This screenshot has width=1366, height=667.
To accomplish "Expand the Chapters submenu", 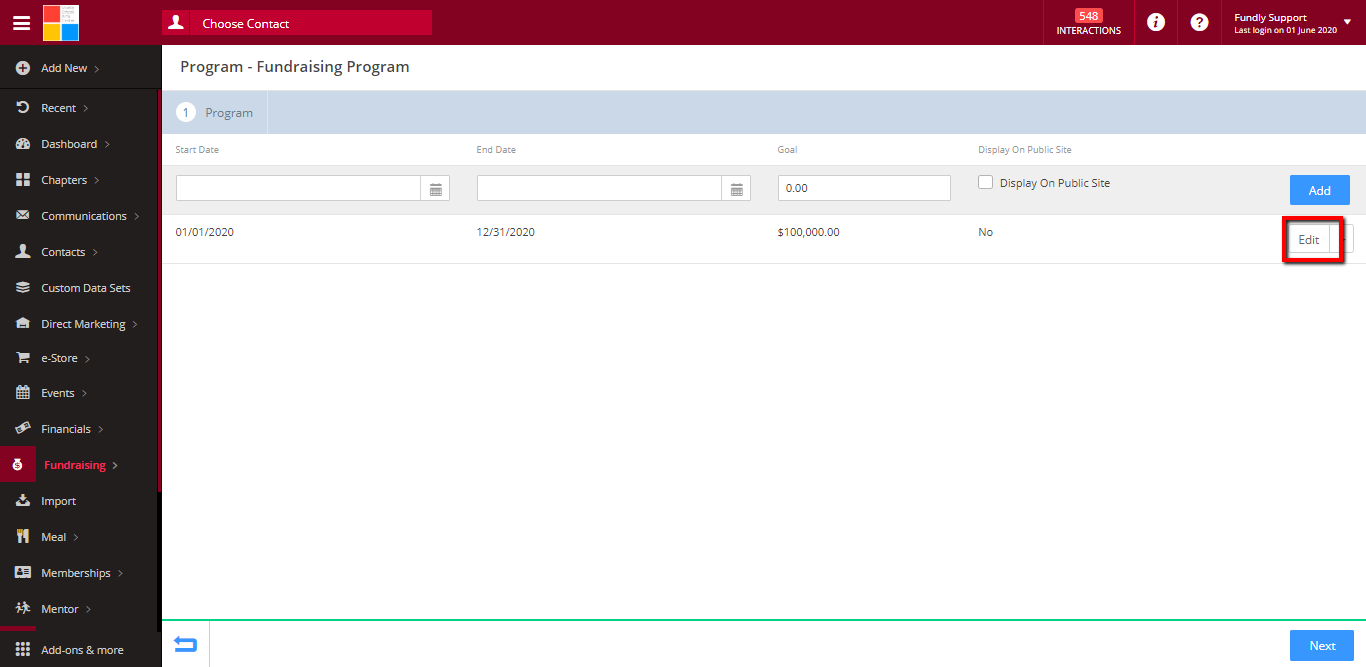I will click(97, 180).
